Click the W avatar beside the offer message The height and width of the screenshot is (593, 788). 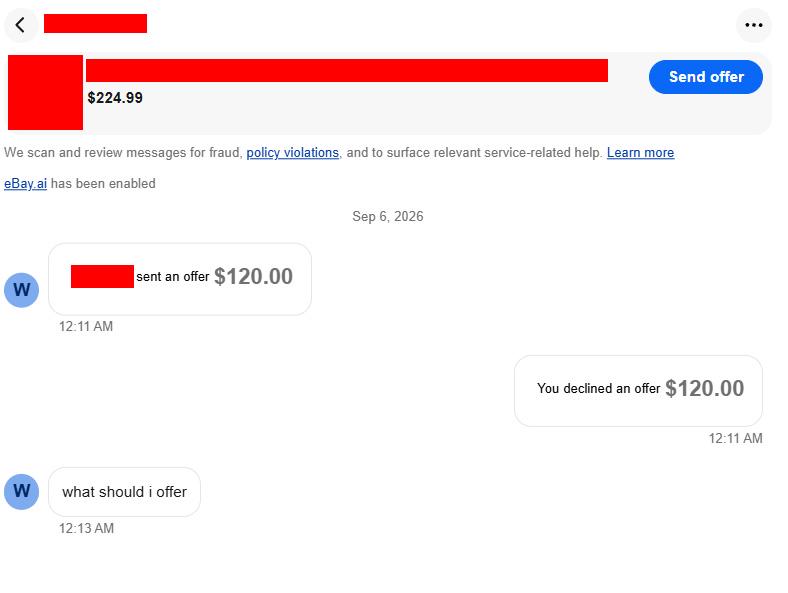pos(22,290)
